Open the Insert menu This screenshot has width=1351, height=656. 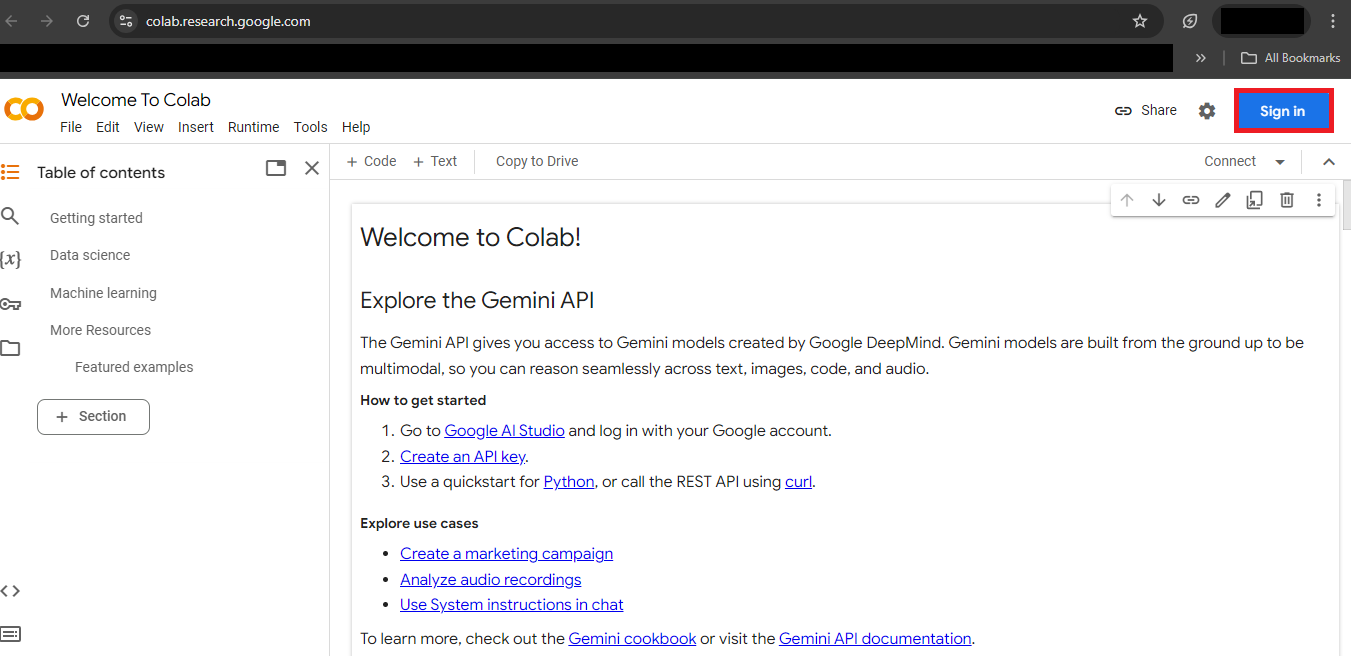[x=196, y=127]
